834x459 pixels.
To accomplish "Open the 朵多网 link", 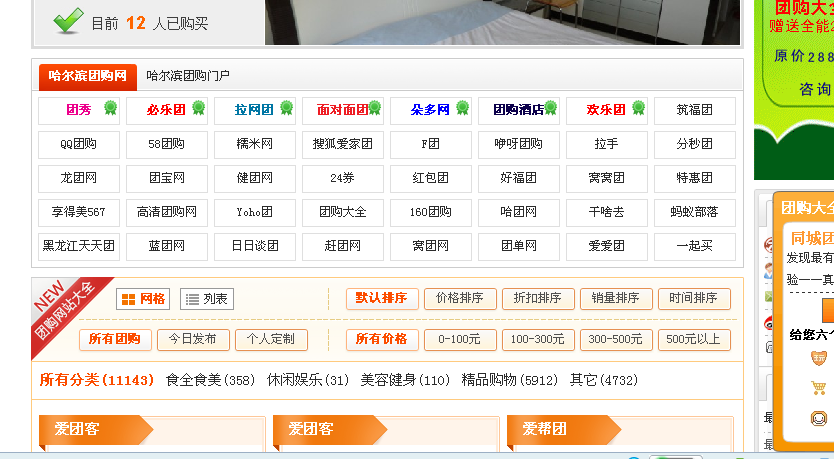I will click(431, 110).
